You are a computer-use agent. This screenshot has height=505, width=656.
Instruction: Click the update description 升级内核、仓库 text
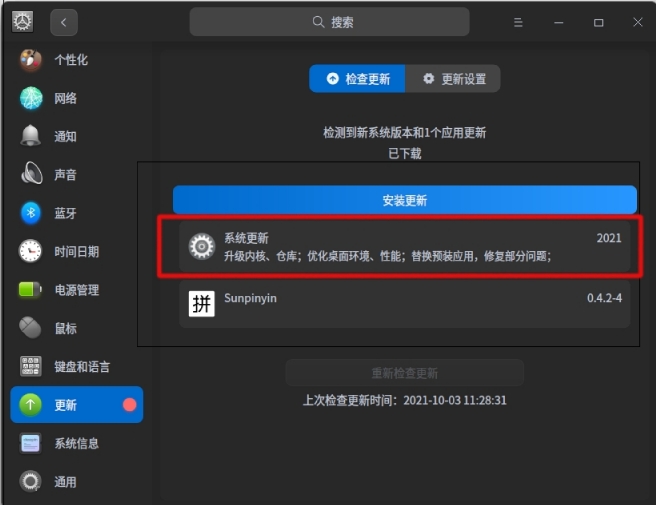tap(387, 256)
